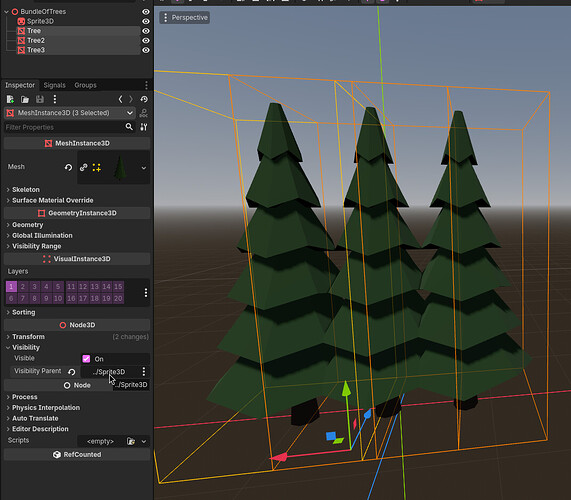Screen dimensions: 571x500
Task: Go to next edited object in history
Action: (x=131, y=99)
